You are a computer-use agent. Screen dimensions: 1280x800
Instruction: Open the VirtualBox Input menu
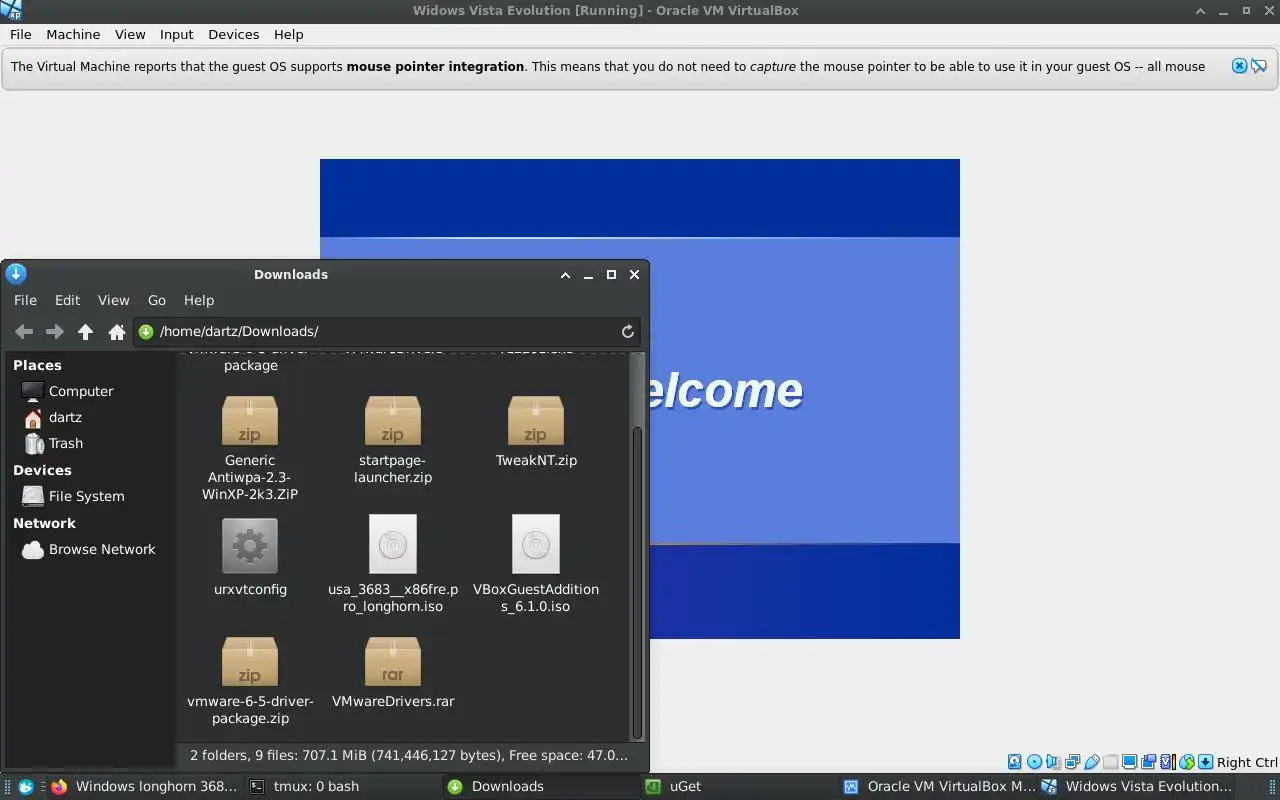pyautogui.click(x=177, y=34)
